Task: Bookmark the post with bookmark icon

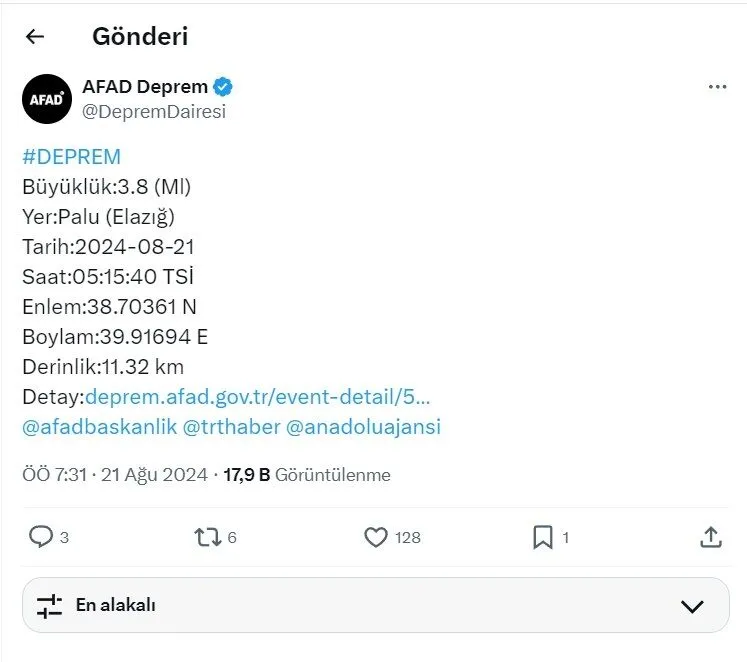Action: point(543,537)
